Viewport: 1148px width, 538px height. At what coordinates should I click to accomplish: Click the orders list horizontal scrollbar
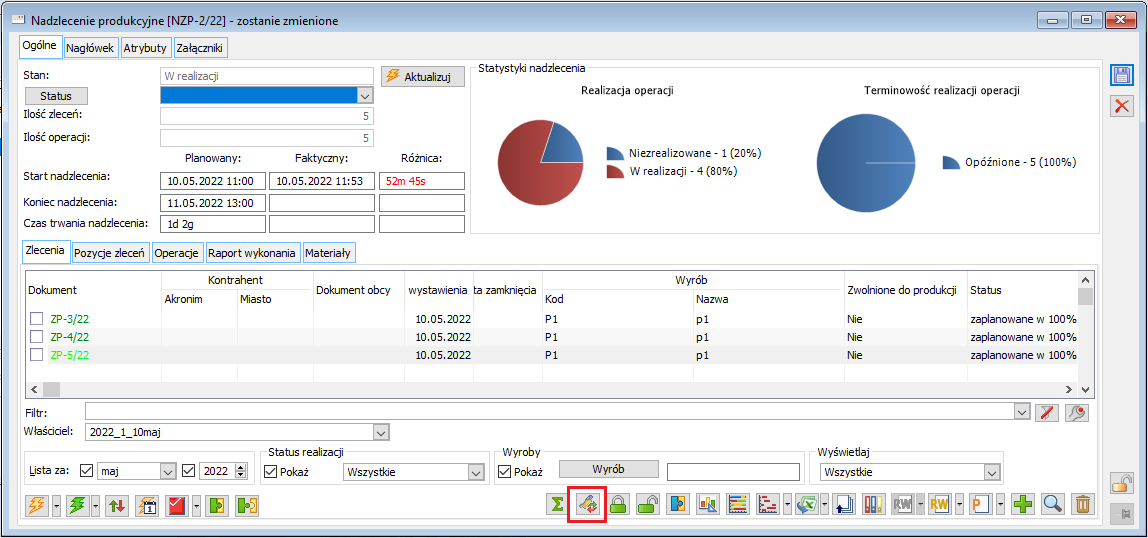click(x=553, y=389)
